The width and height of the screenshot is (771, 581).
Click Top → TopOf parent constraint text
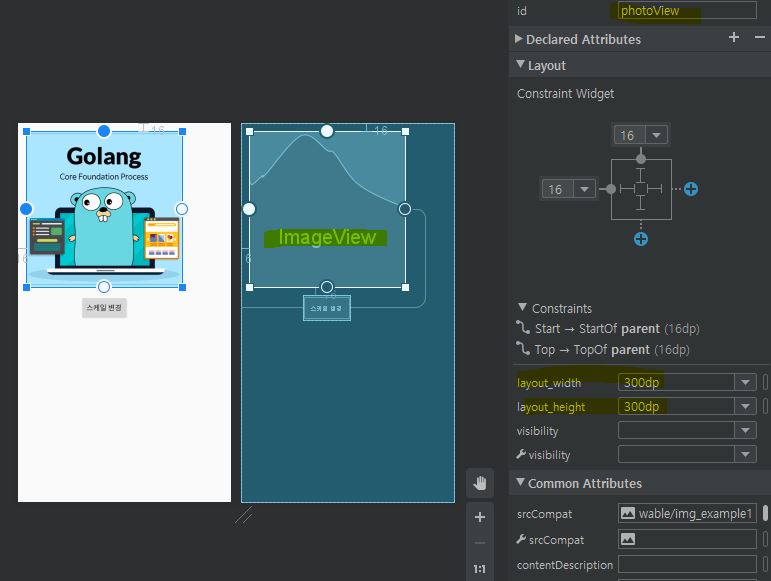coord(612,349)
